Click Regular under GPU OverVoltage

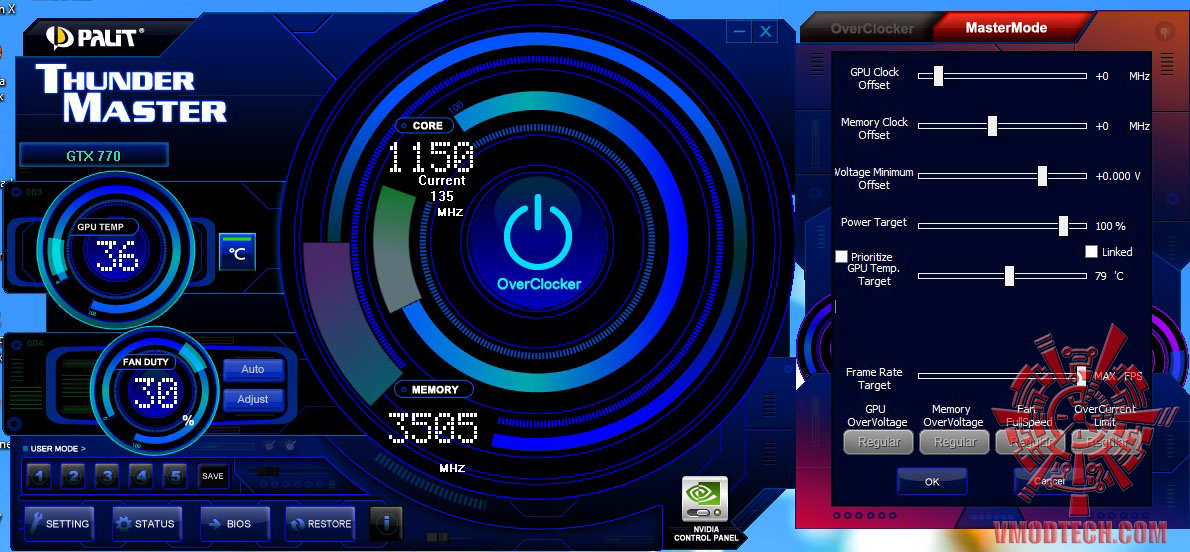pyautogui.click(x=879, y=442)
